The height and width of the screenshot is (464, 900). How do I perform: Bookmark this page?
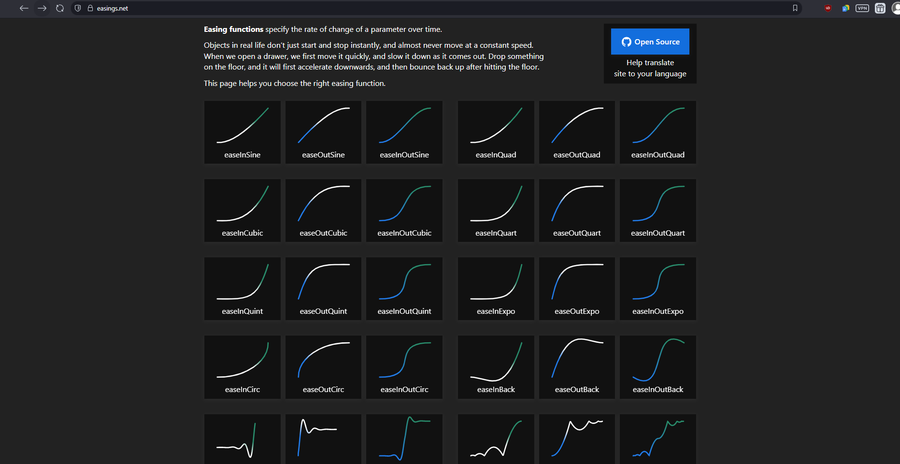click(x=795, y=8)
